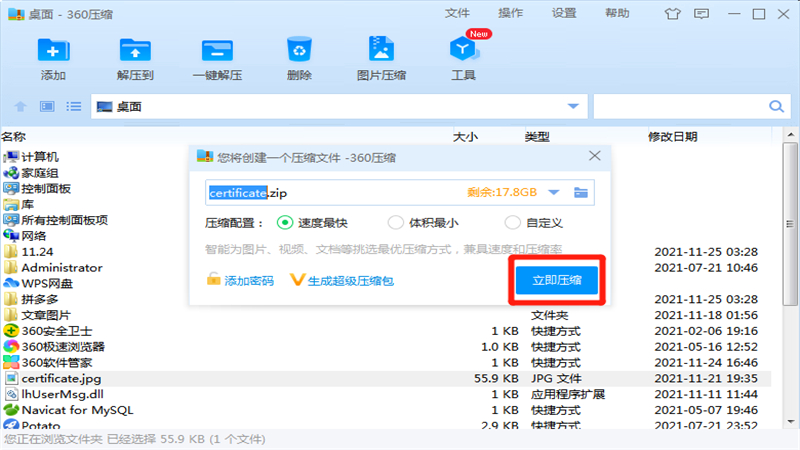This screenshot has height=450, width=800.
Task: Click the 360软件管家 icon
Action: tap(11, 362)
